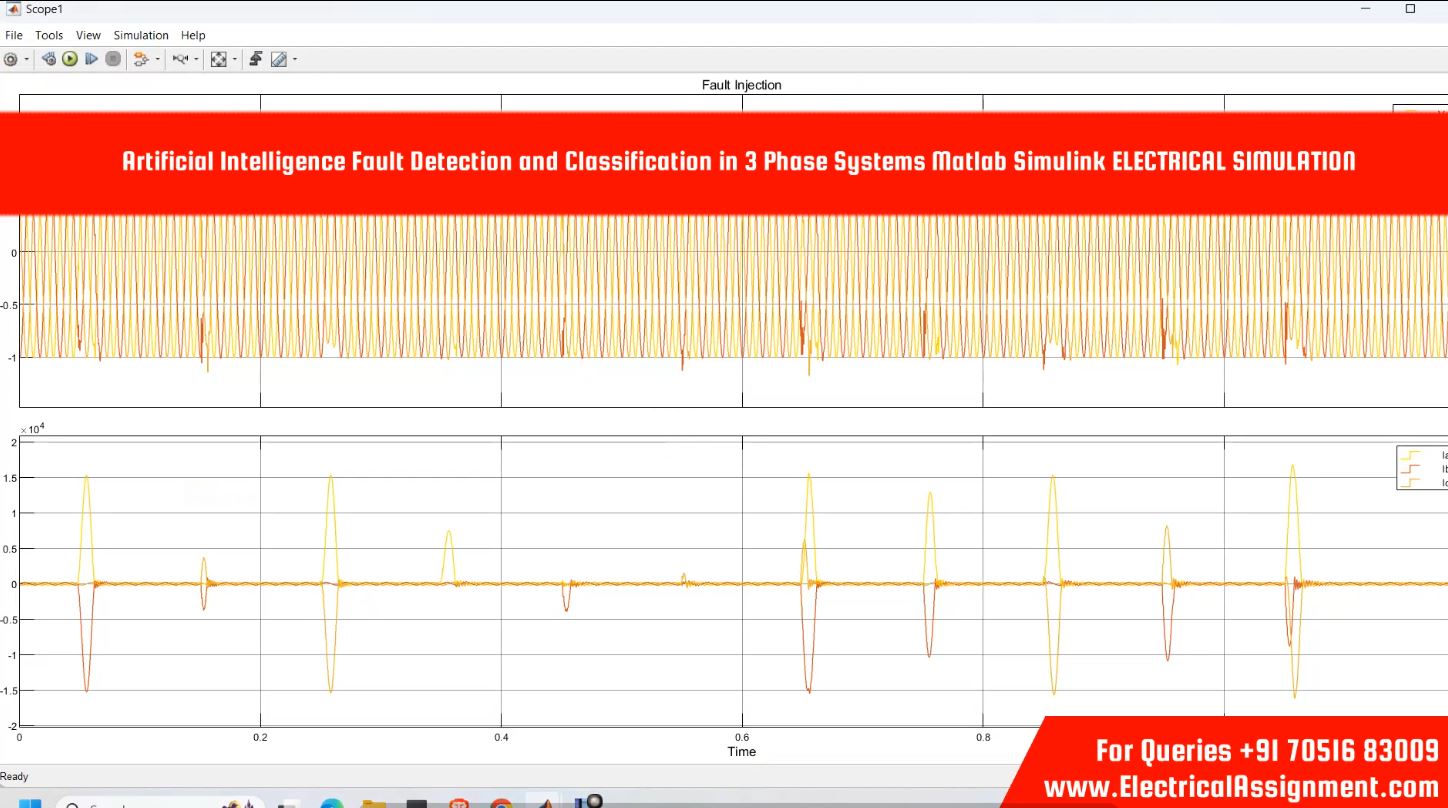
Task: Open the scope Configuration Properties gear icon
Action: 11,59
